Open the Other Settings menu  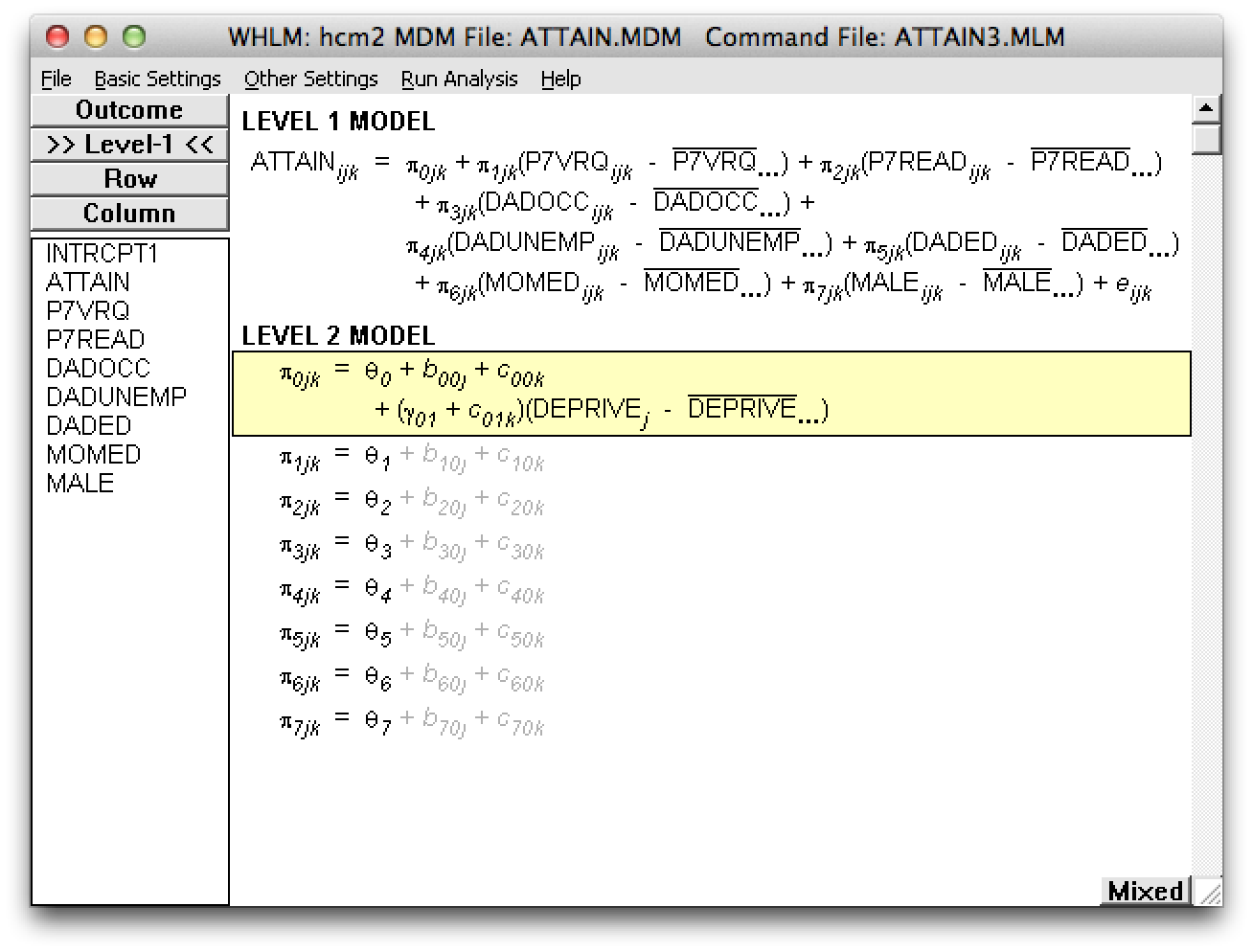click(311, 79)
